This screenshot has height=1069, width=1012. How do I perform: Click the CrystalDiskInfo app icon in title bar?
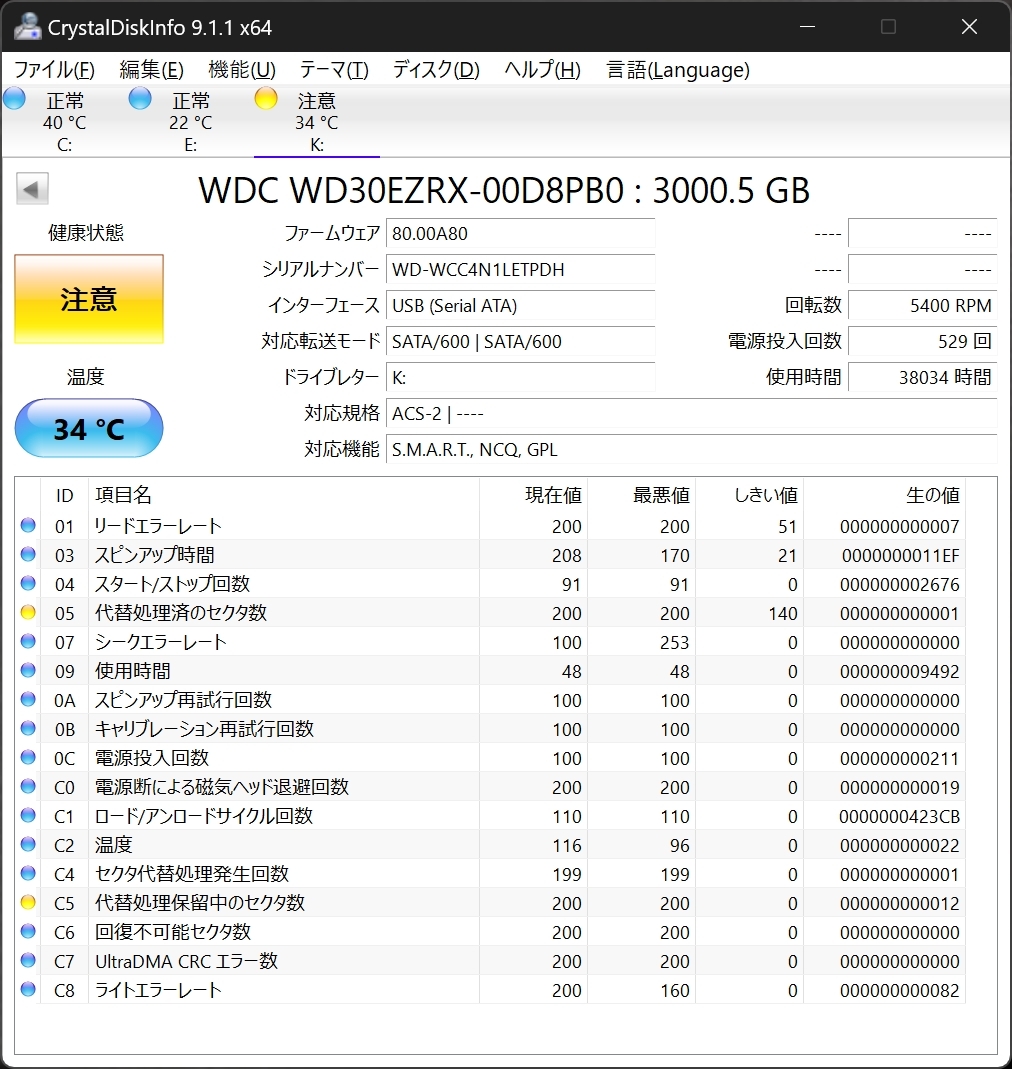pyautogui.click(x=27, y=27)
